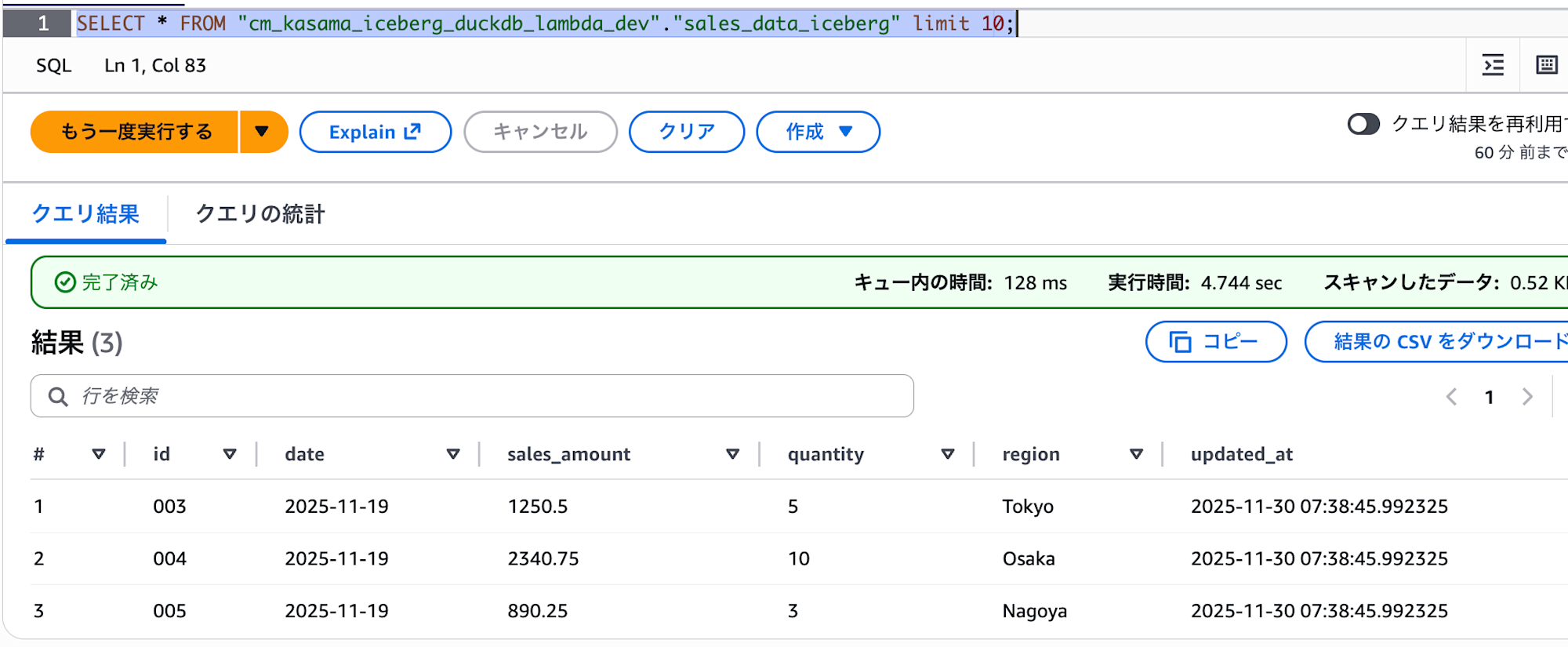Copy results with the コピー button
1568x647 pixels.
click(1215, 342)
